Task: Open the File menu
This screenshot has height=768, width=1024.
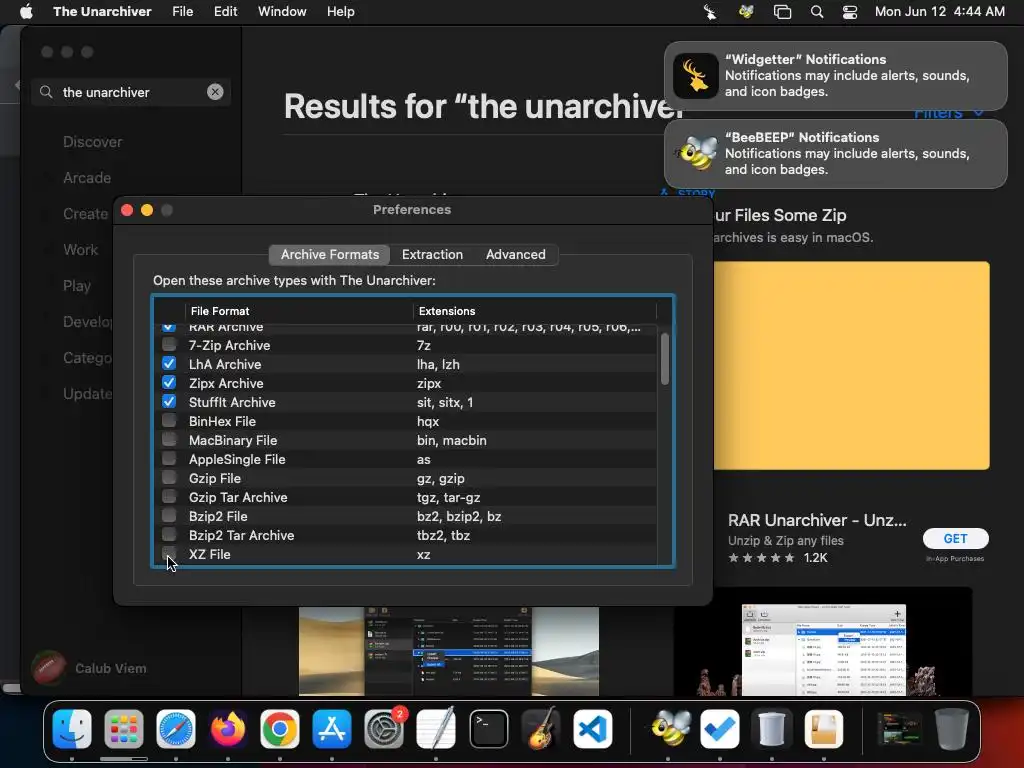Action: point(183,11)
